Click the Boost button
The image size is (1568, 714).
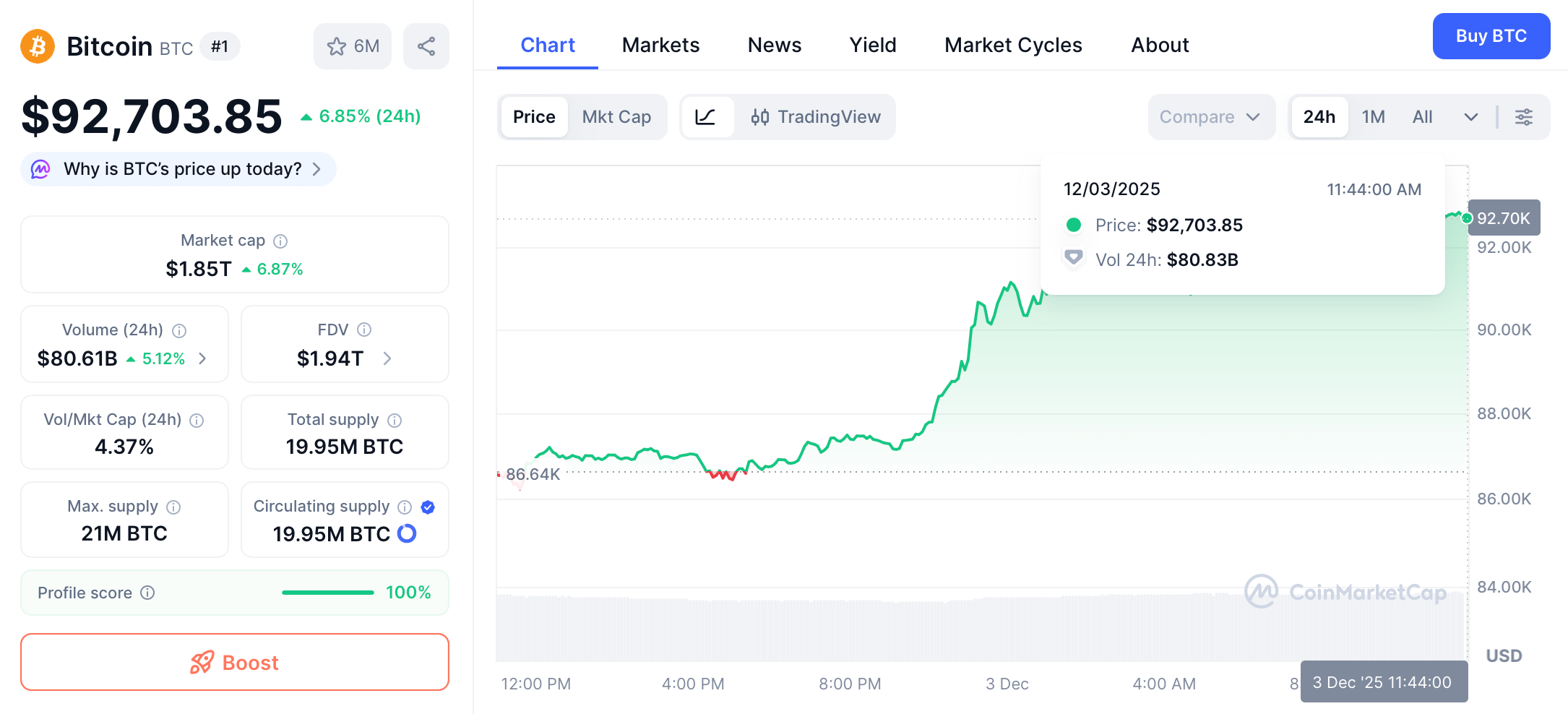[x=234, y=662]
